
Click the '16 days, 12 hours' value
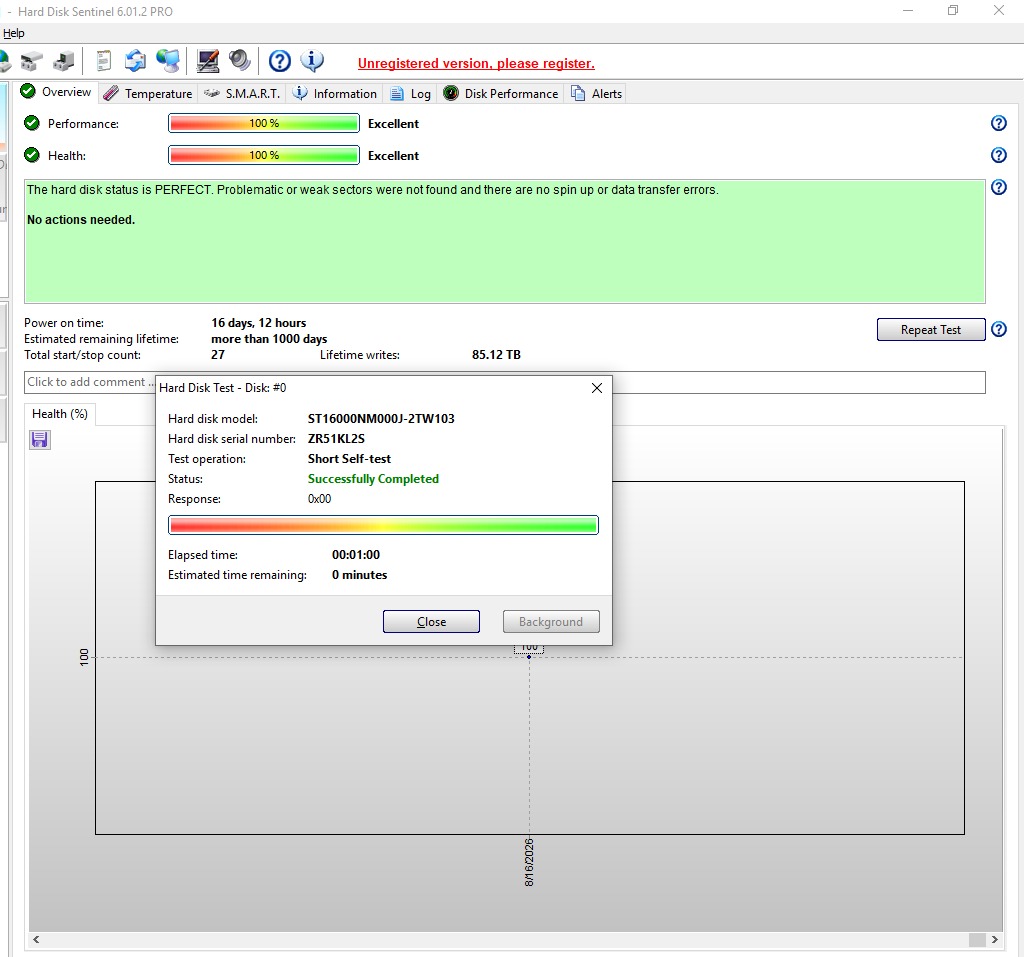coord(259,323)
